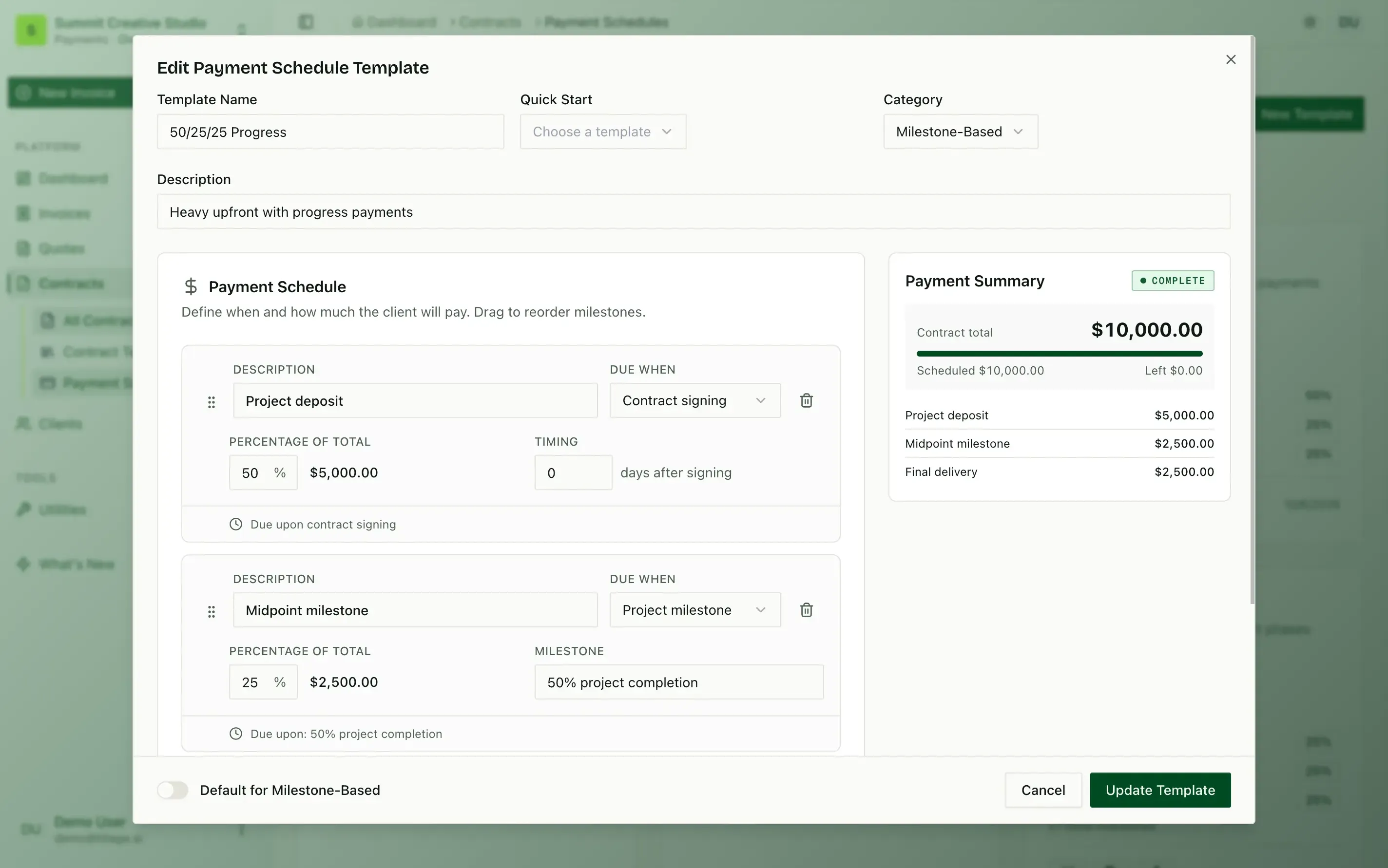Screen dimensions: 1388x868
Task: Click the Description field with Heavy upfront text
Action: pyautogui.click(x=694, y=212)
